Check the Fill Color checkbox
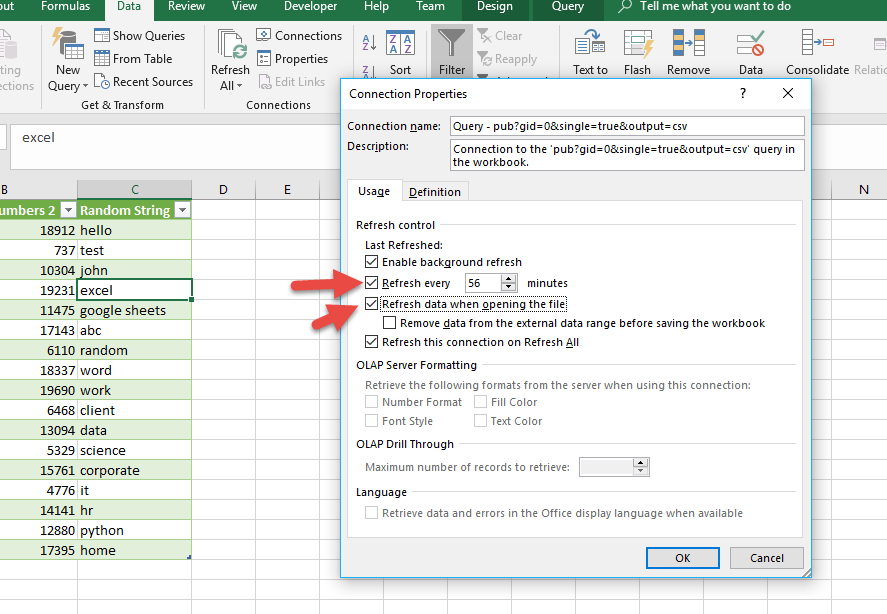The width and height of the screenshot is (887, 614). pyautogui.click(x=480, y=402)
